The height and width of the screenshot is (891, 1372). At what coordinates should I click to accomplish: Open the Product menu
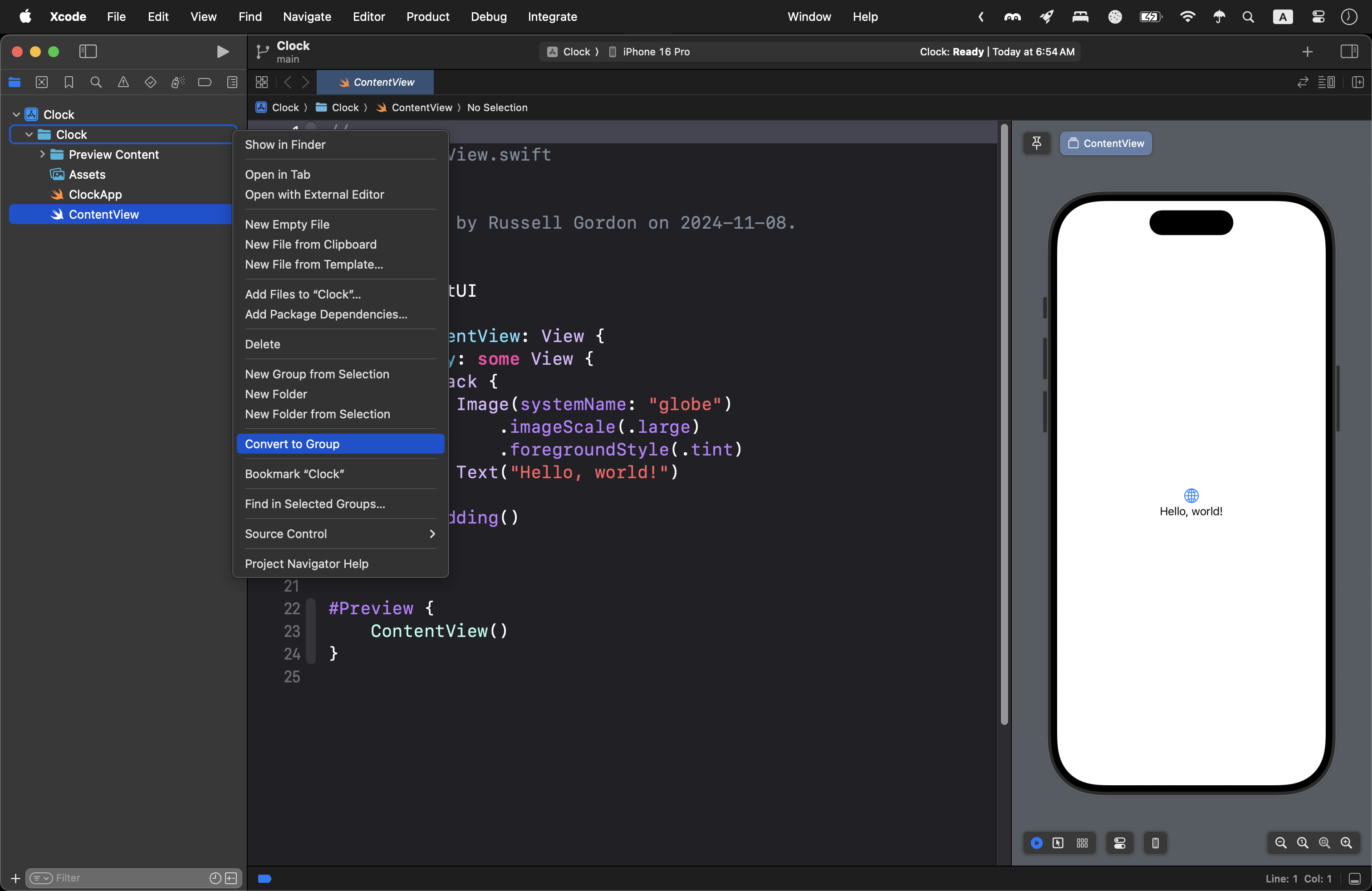(427, 17)
